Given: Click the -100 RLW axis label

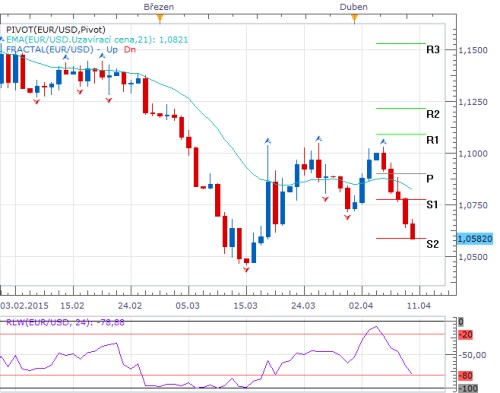Looking at the screenshot, I should pos(468,388).
